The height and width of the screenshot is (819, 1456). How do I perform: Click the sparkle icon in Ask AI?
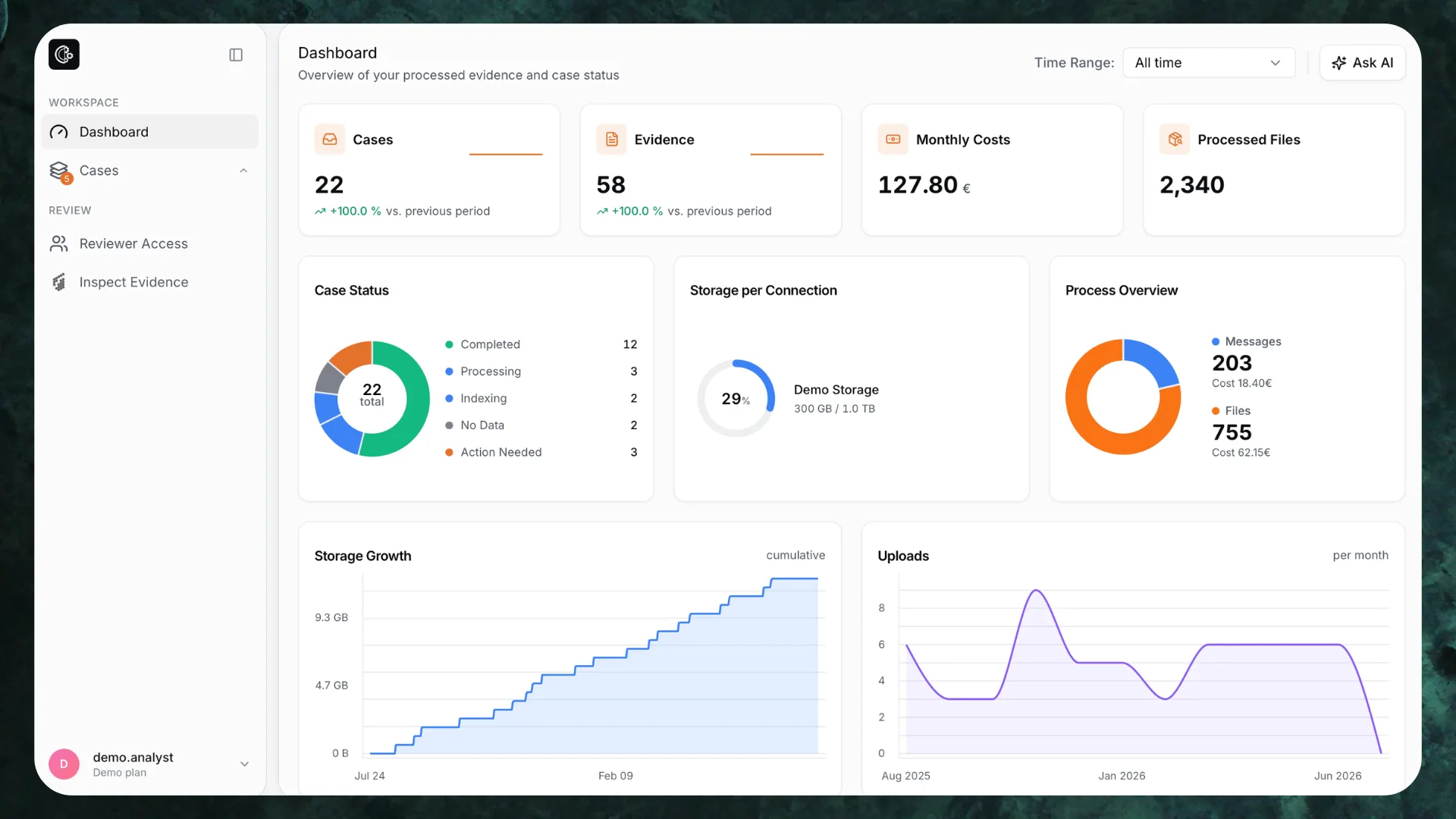[1339, 63]
